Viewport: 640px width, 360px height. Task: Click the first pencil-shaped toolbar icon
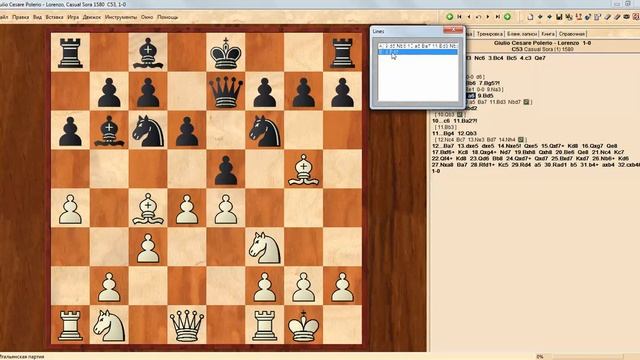coord(608,17)
